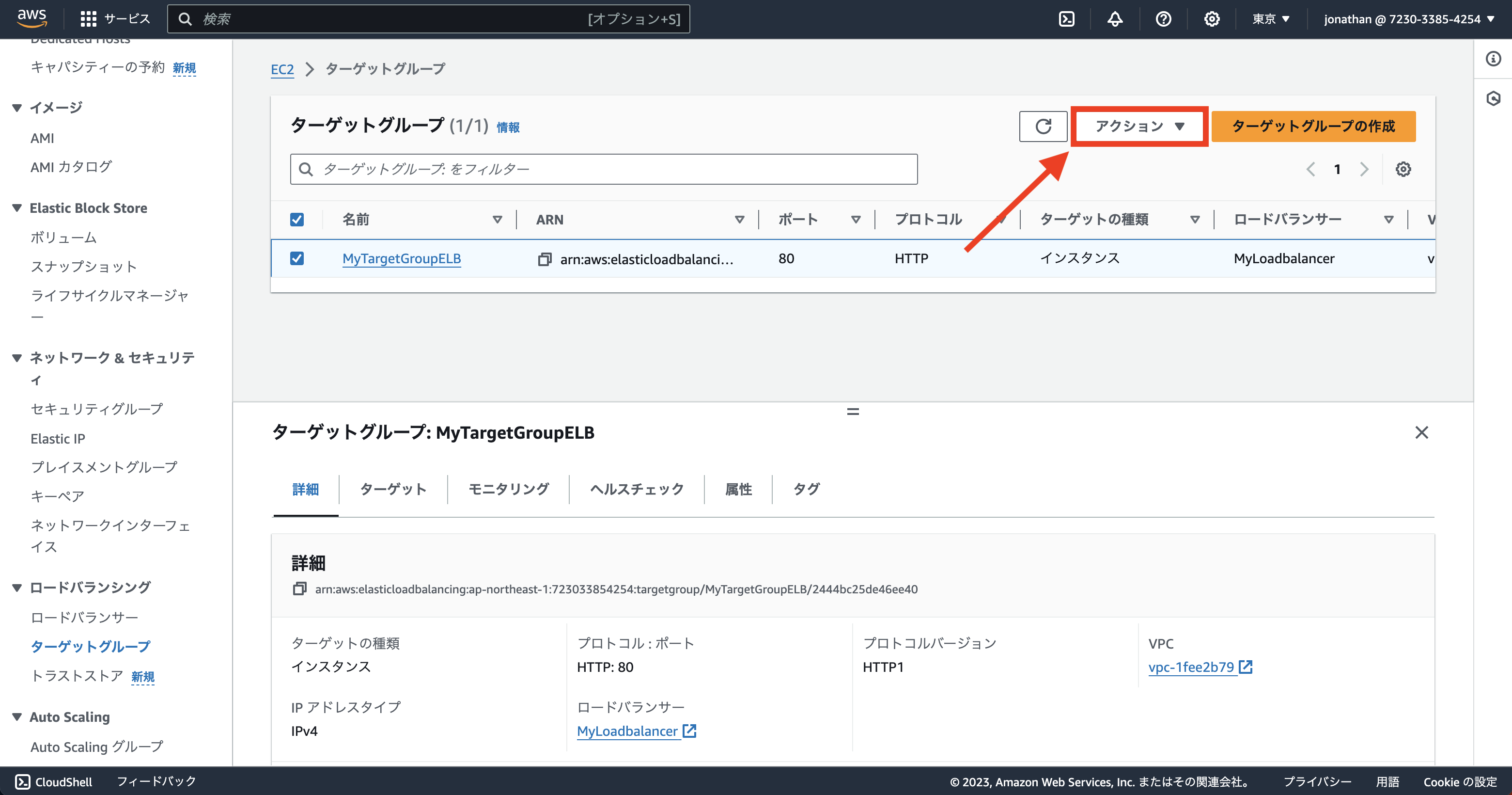This screenshot has width=1512, height=795.
Task: Open the アクション dropdown menu
Action: tap(1138, 126)
